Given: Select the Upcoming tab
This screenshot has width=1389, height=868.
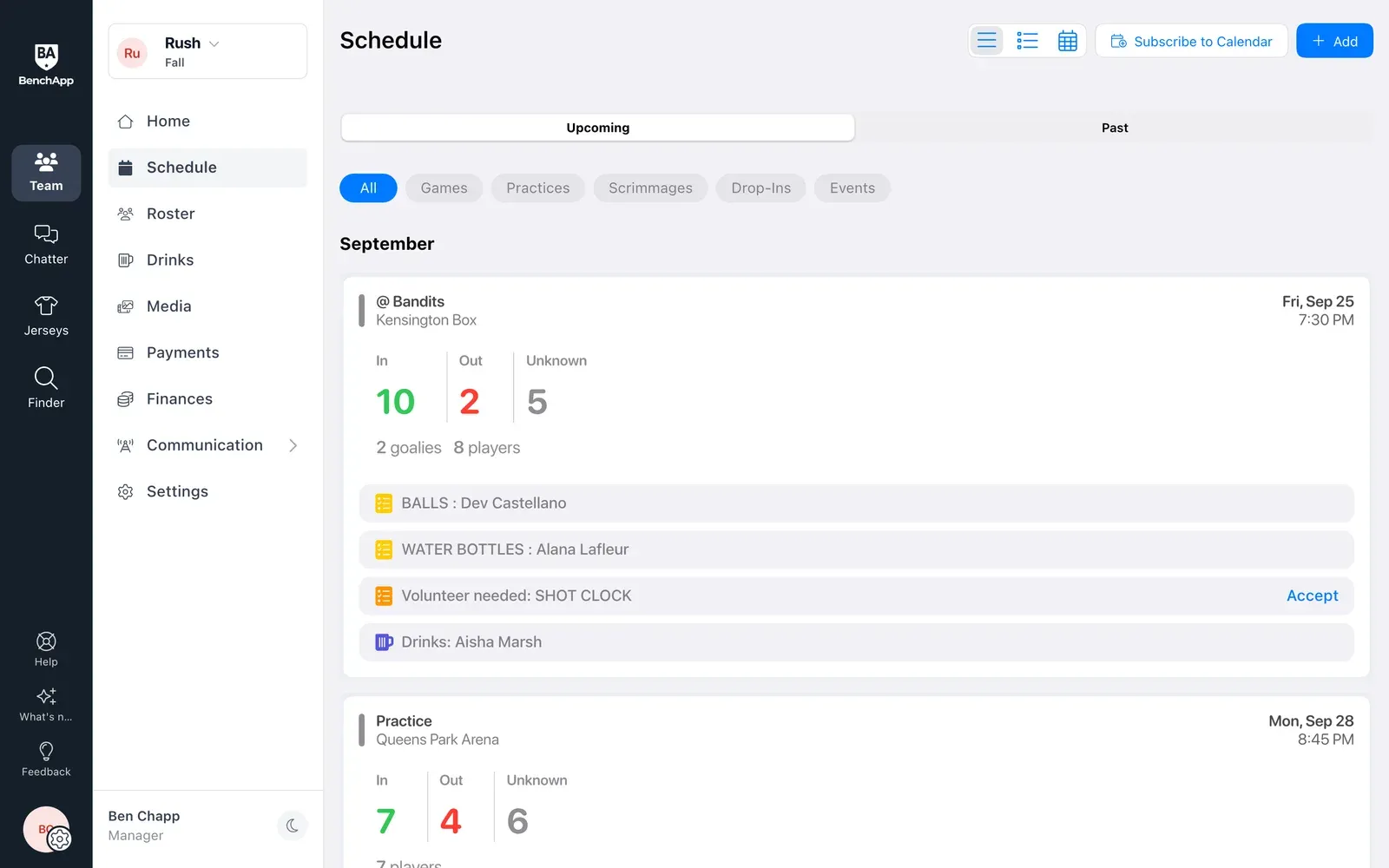Looking at the screenshot, I should tap(597, 128).
